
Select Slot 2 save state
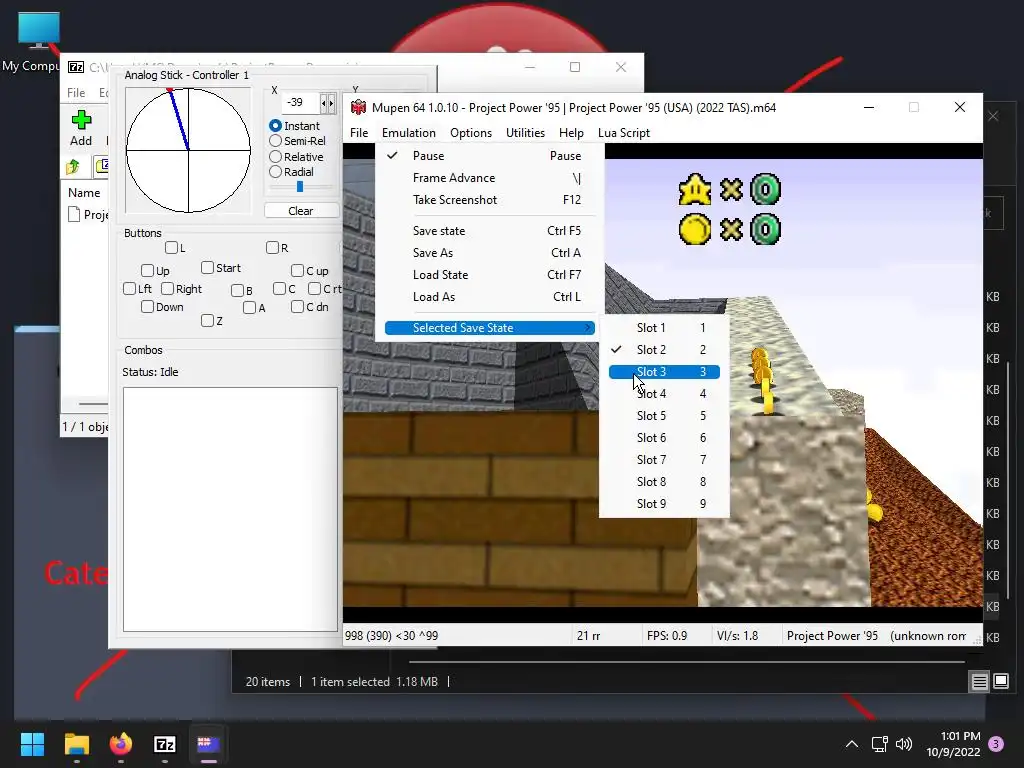coord(664,350)
